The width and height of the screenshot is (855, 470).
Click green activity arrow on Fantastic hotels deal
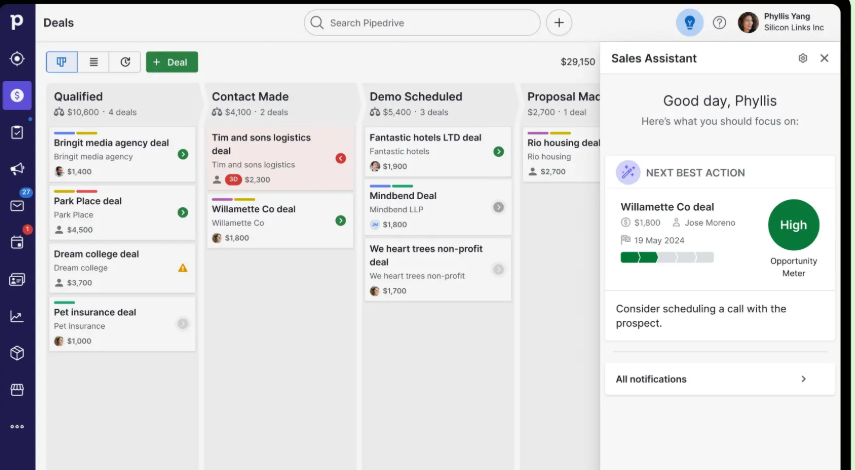pyautogui.click(x=498, y=152)
